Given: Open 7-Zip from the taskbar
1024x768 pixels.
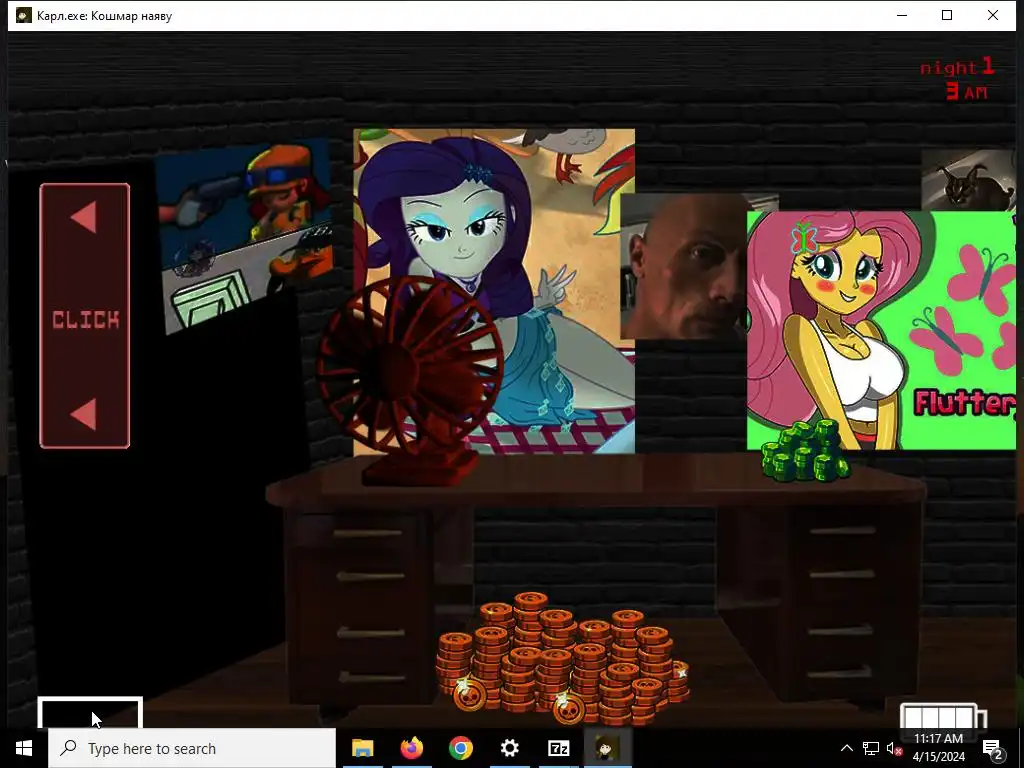Looking at the screenshot, I should (x=558, y=748).
